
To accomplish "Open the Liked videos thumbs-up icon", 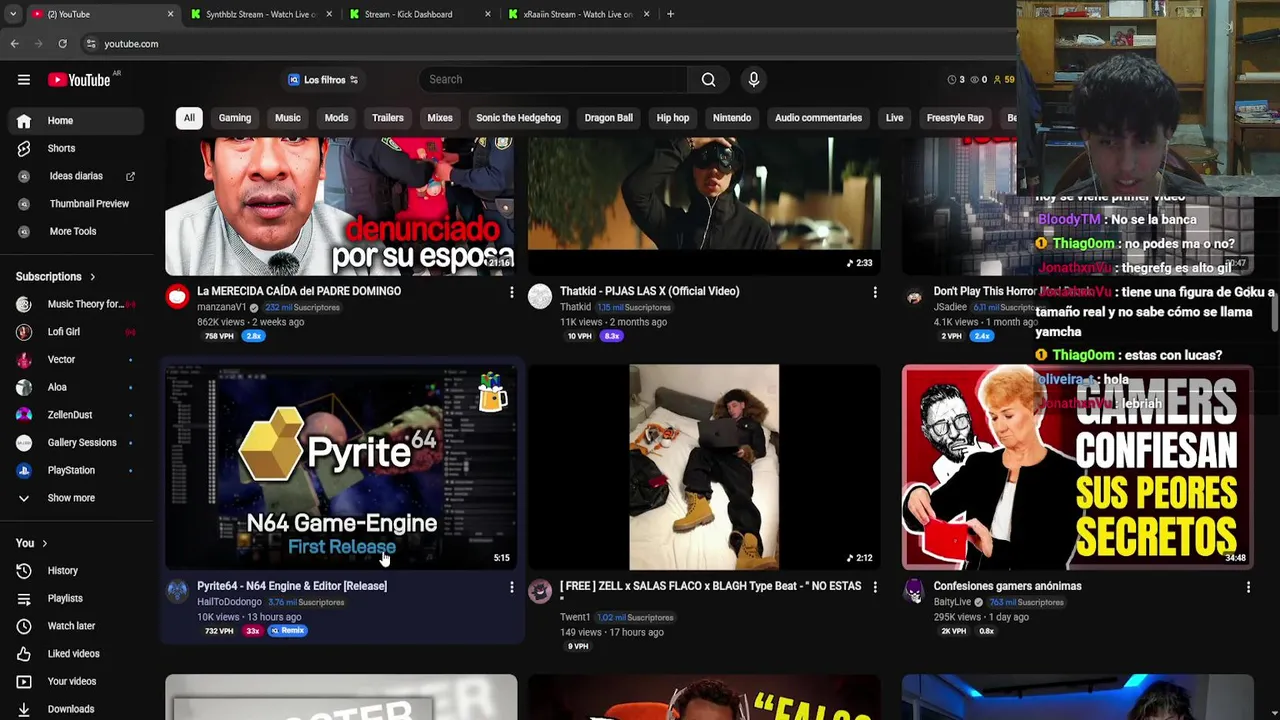I will pos(24,654).
